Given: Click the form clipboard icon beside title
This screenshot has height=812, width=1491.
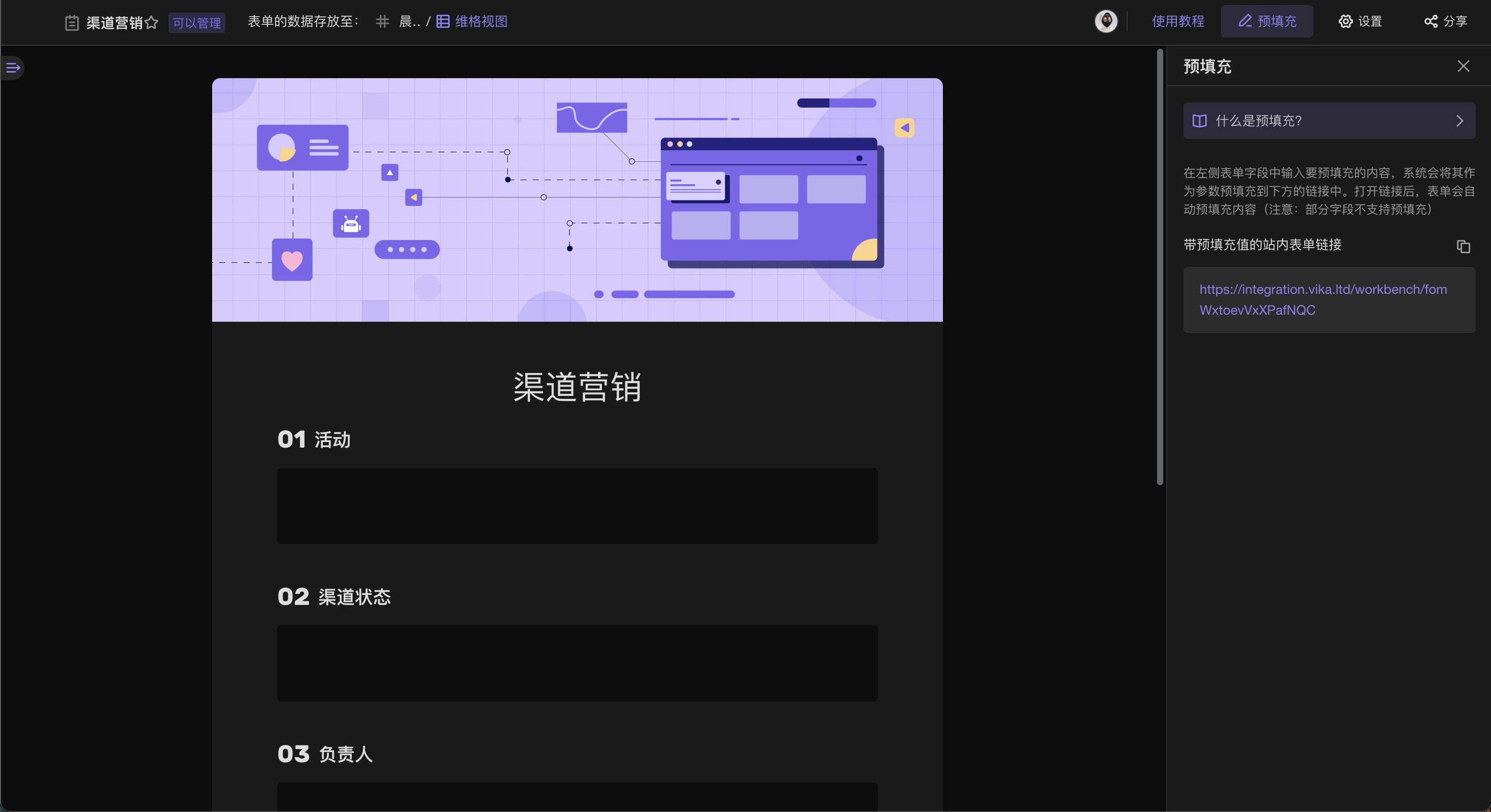Looking at the screenshot, I should pyautogui.click(x=72, y=22).
